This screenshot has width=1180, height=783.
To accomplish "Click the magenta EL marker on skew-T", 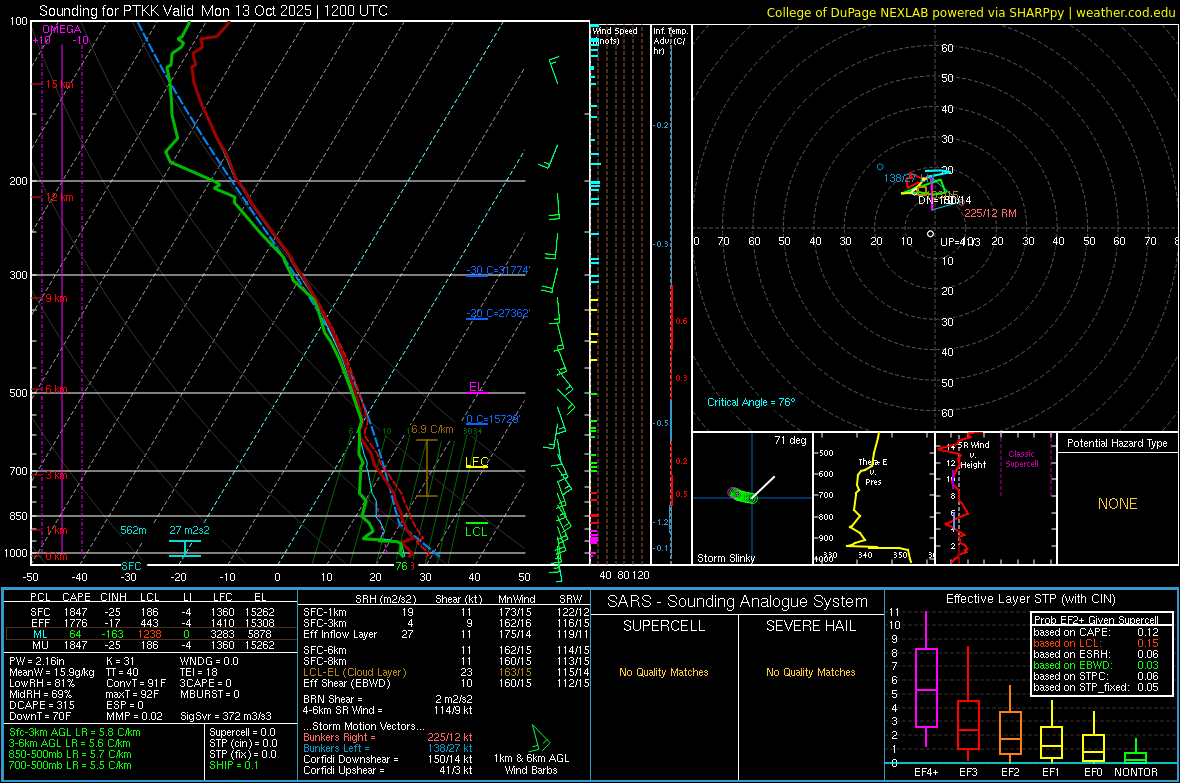I will click(x=476, y=387).
